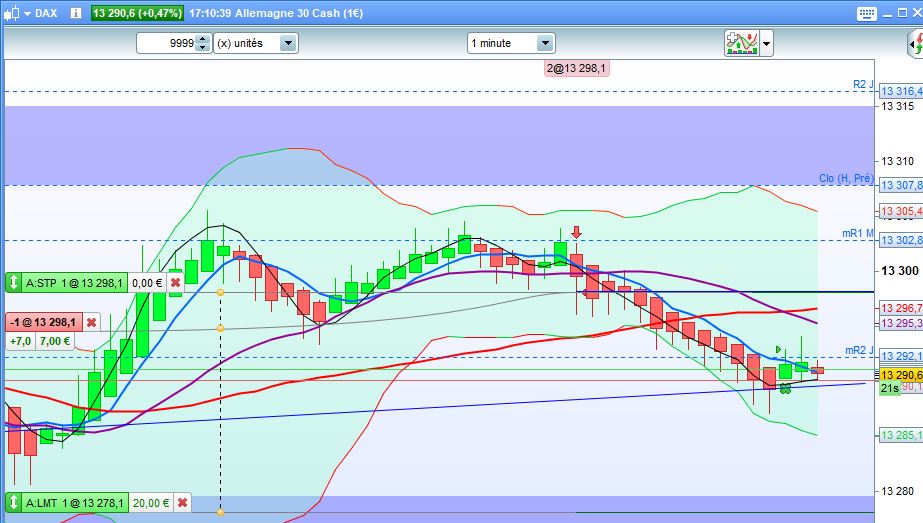The width and height of the screenshot is (923, 523).
Task: Click the 20,00 € limit order value
Action: click(151, 503)
